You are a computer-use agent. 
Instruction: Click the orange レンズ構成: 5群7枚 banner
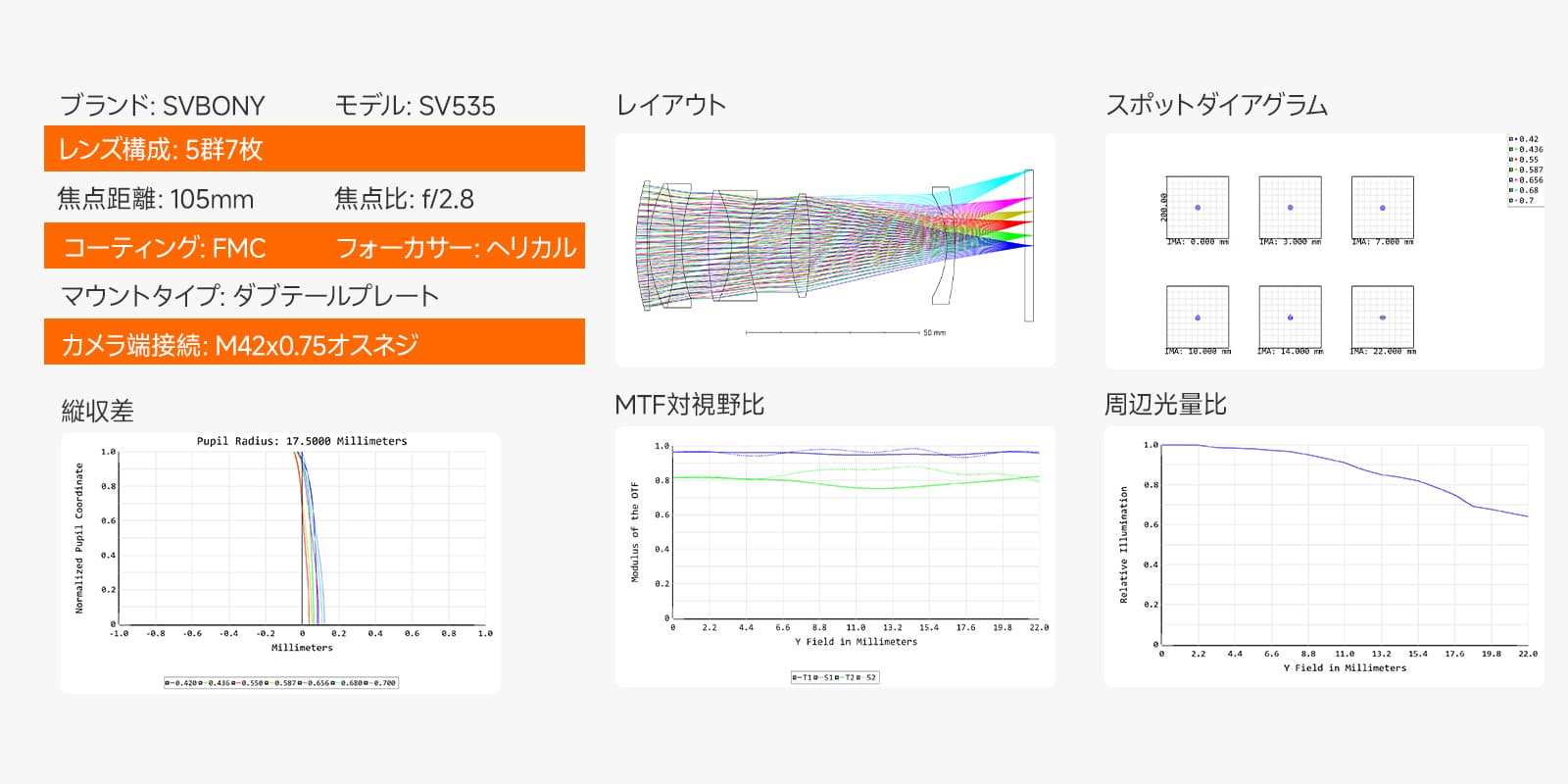click(314, 149)
